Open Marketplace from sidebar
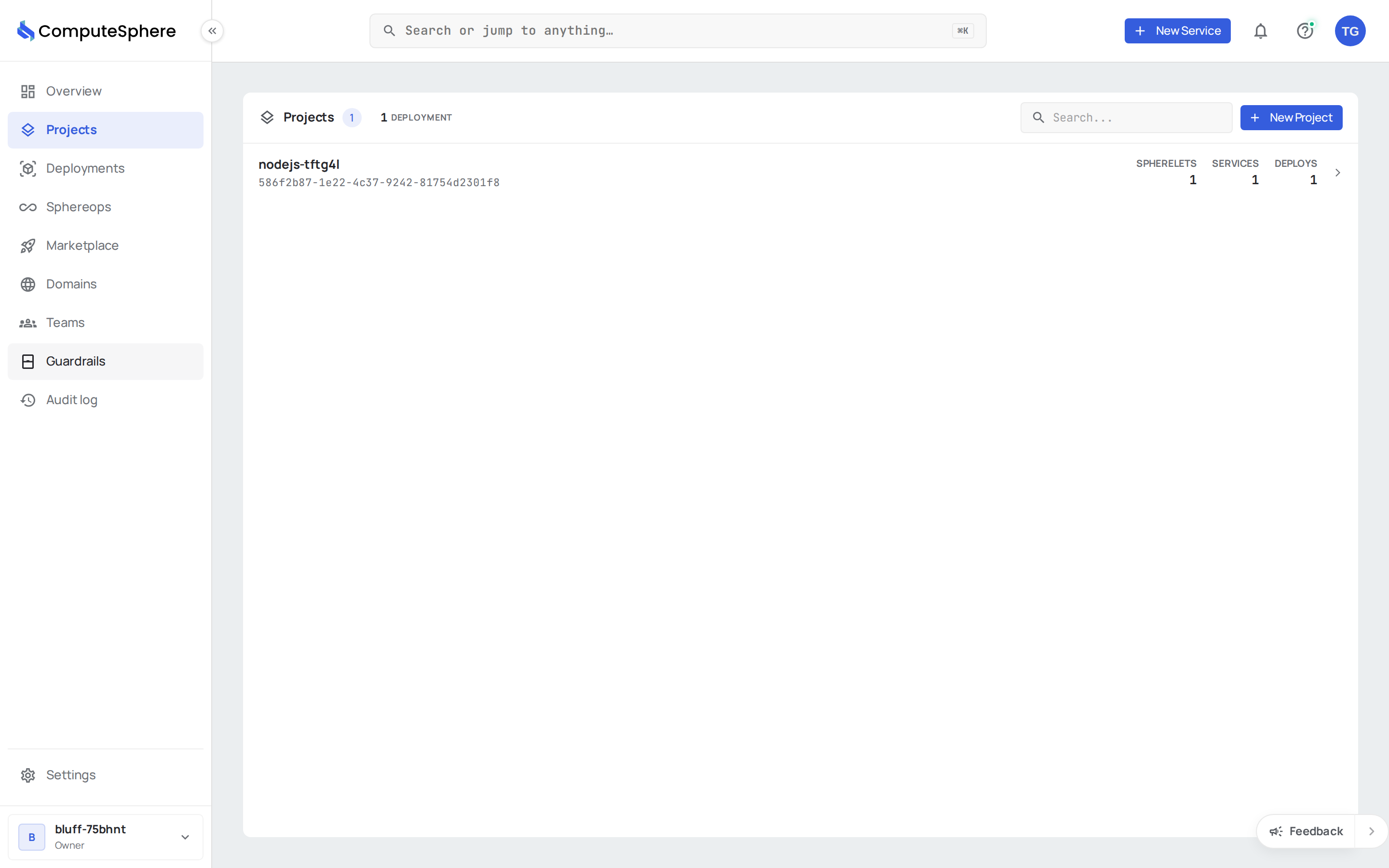 tap(106, 246)
